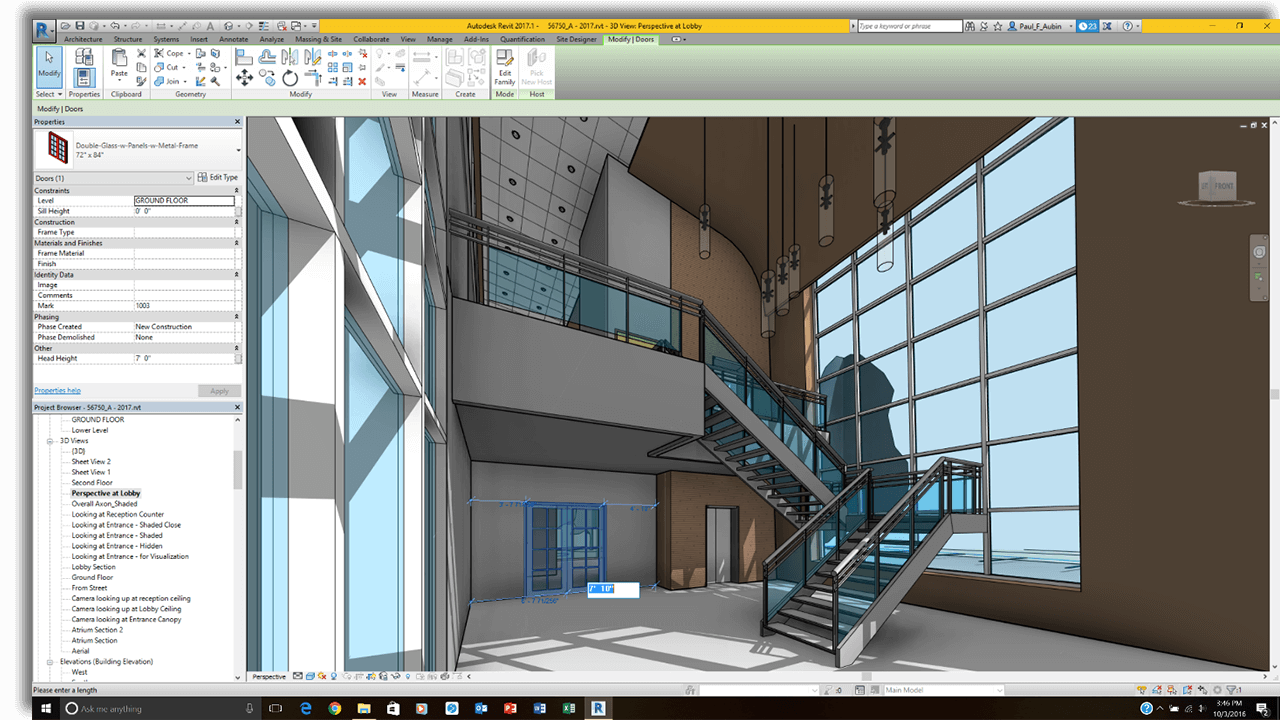Type a value in the door length input field

click(x=612, y=590)
